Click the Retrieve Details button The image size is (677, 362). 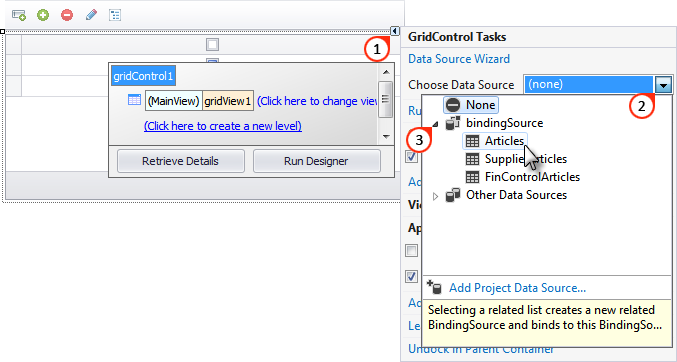[x=180, y=161]
